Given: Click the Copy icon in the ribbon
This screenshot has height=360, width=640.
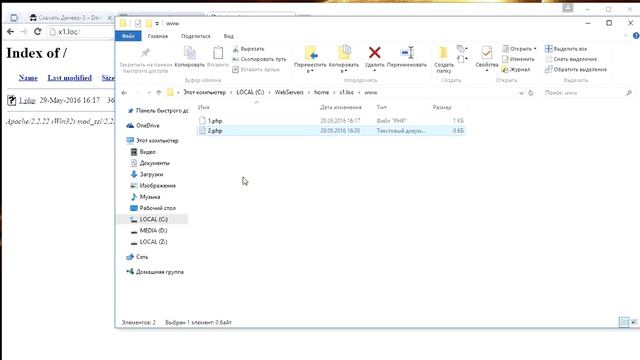Looking at the screenshot, I should pos(190,53).
